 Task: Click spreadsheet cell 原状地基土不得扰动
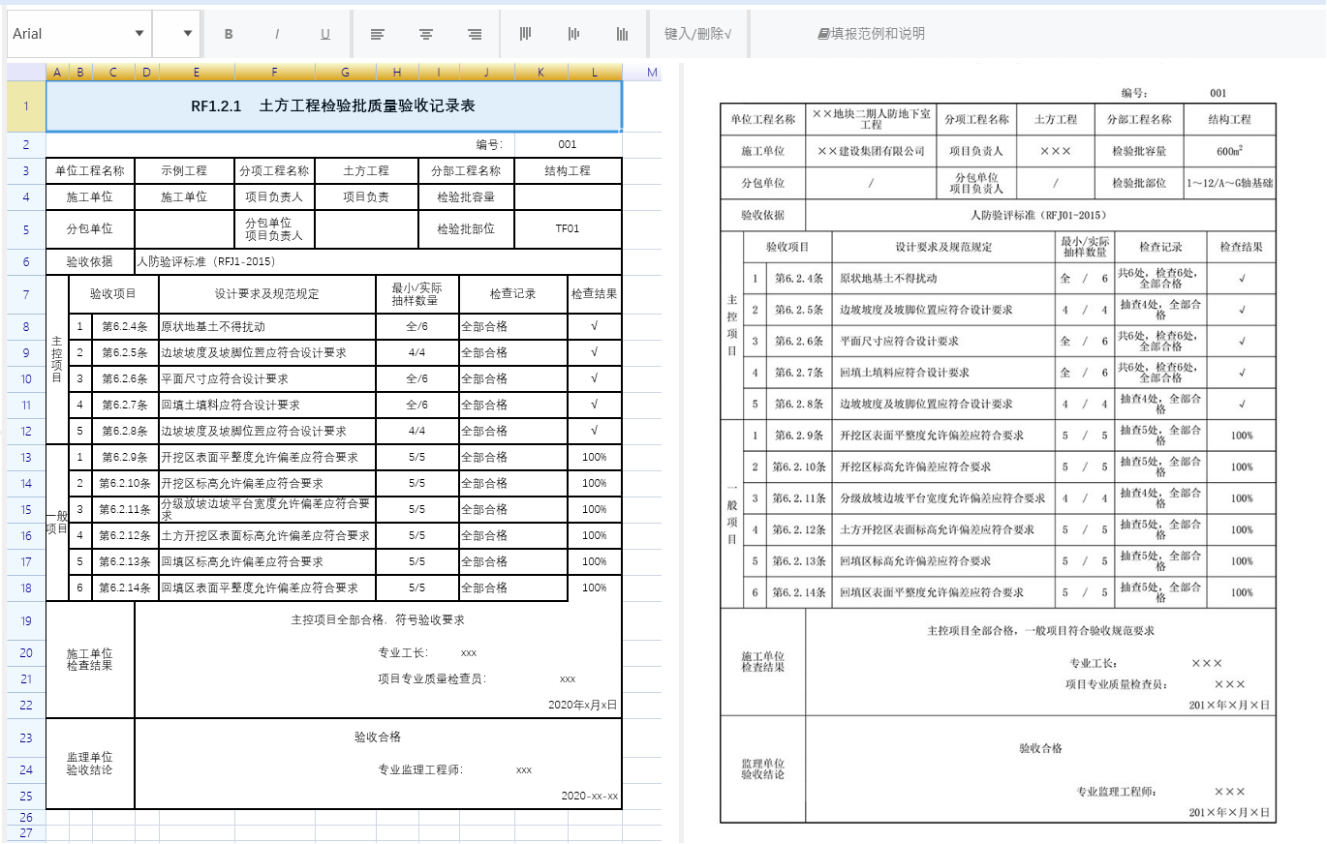(267, 327)
